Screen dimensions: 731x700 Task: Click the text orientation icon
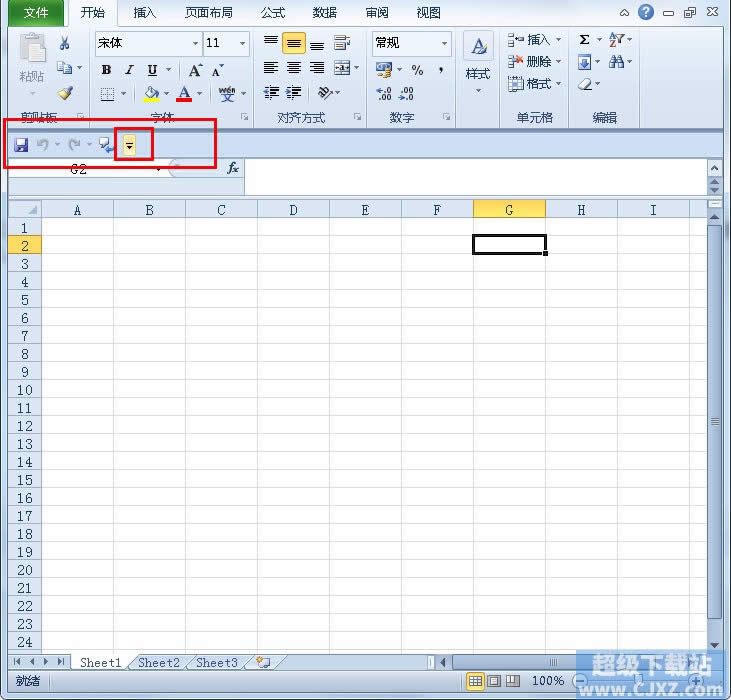coord(325,93)
